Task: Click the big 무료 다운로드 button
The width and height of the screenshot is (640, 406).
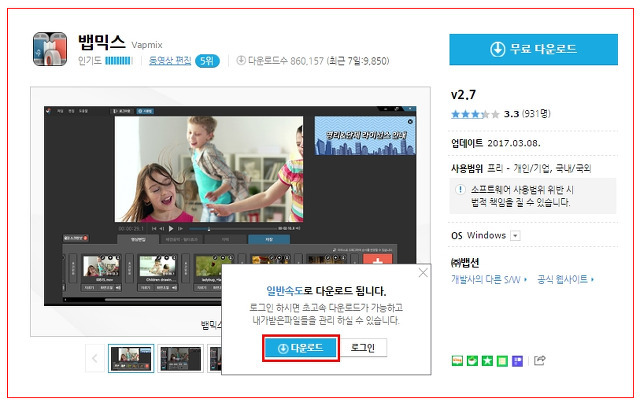Action: [x=533, y=49]
